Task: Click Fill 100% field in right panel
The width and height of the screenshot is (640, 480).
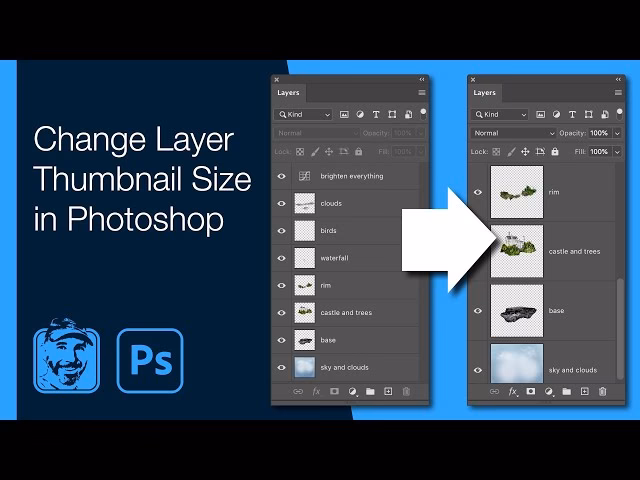Action: pyautogui.click(x=599, y=152)
